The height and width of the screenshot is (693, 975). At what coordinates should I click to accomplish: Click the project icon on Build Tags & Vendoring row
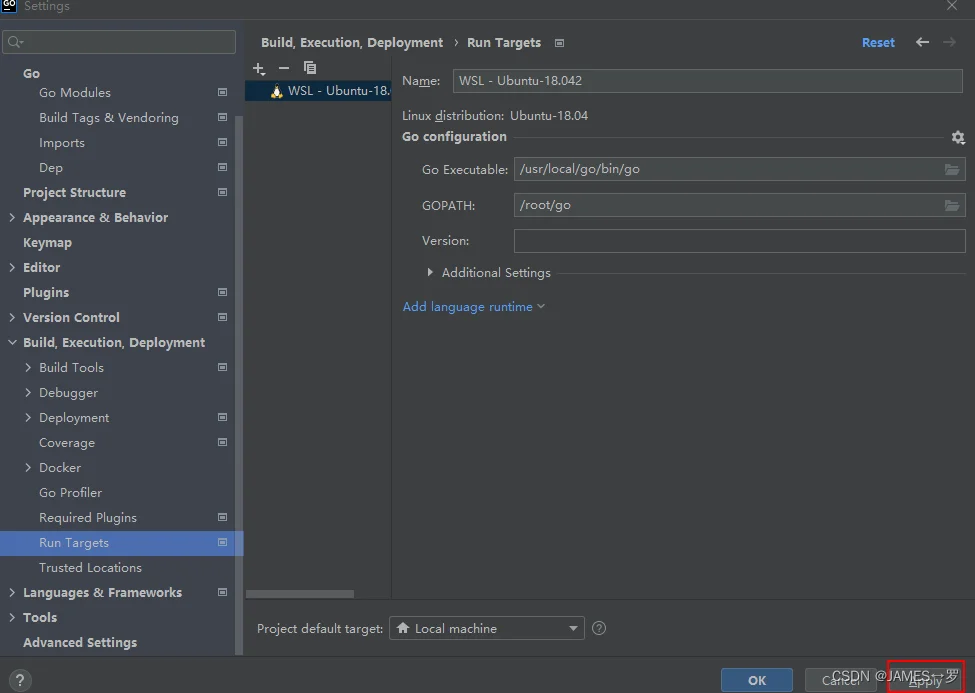[x=222, y=117]
